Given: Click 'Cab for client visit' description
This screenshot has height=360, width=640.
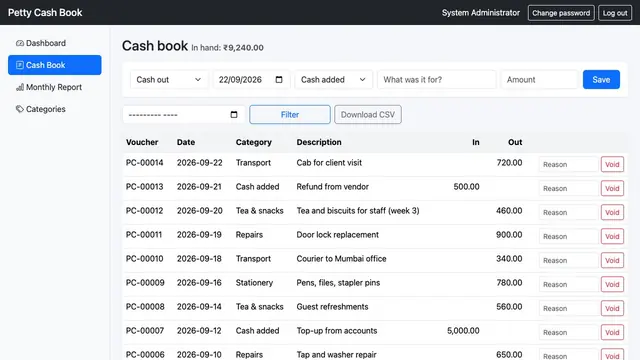Looking at the screenshot, I should tap(329, 162).
